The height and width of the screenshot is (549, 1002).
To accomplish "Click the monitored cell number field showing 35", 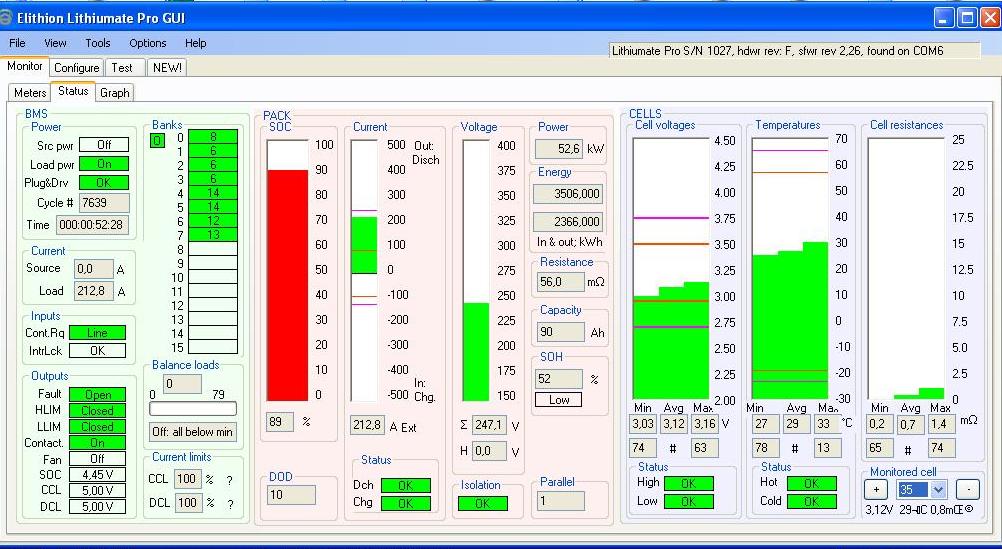I will tap(914, 490).
